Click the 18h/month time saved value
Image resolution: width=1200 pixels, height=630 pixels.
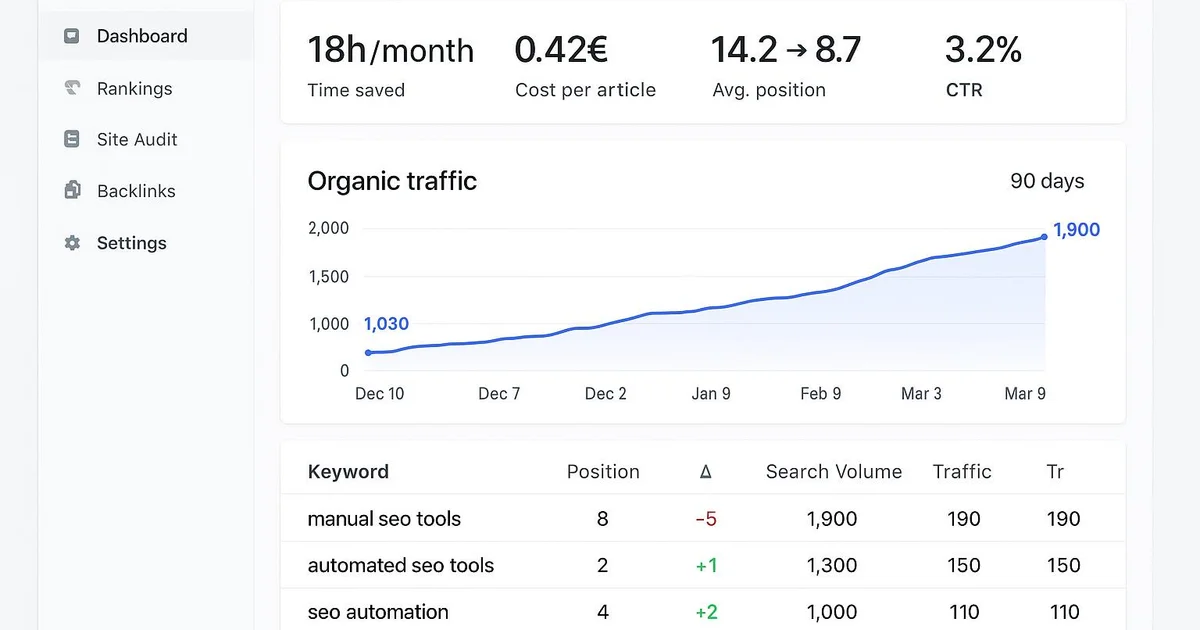(x=390, y=49)
